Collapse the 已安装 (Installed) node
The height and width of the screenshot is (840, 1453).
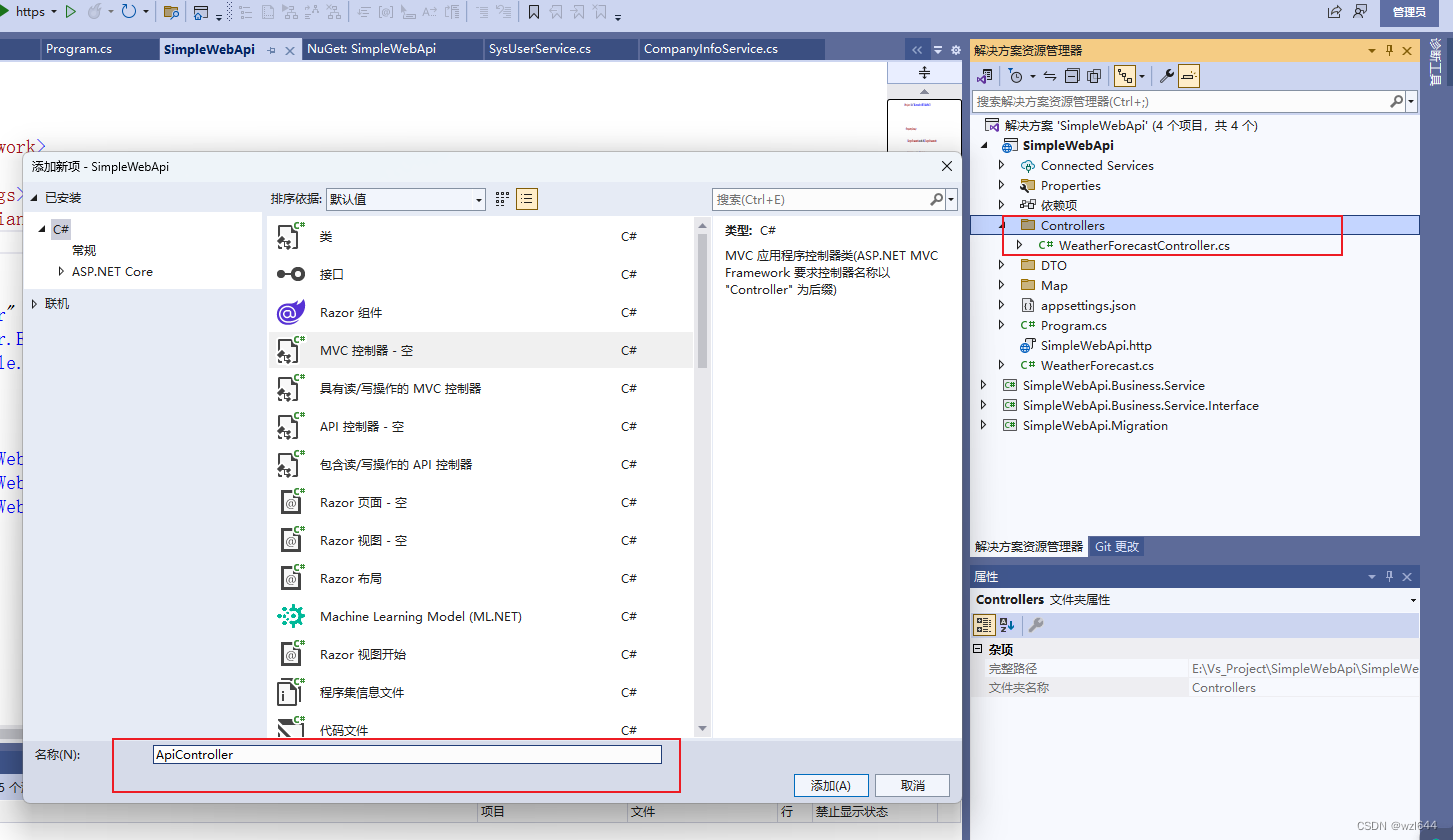[35, 198]
